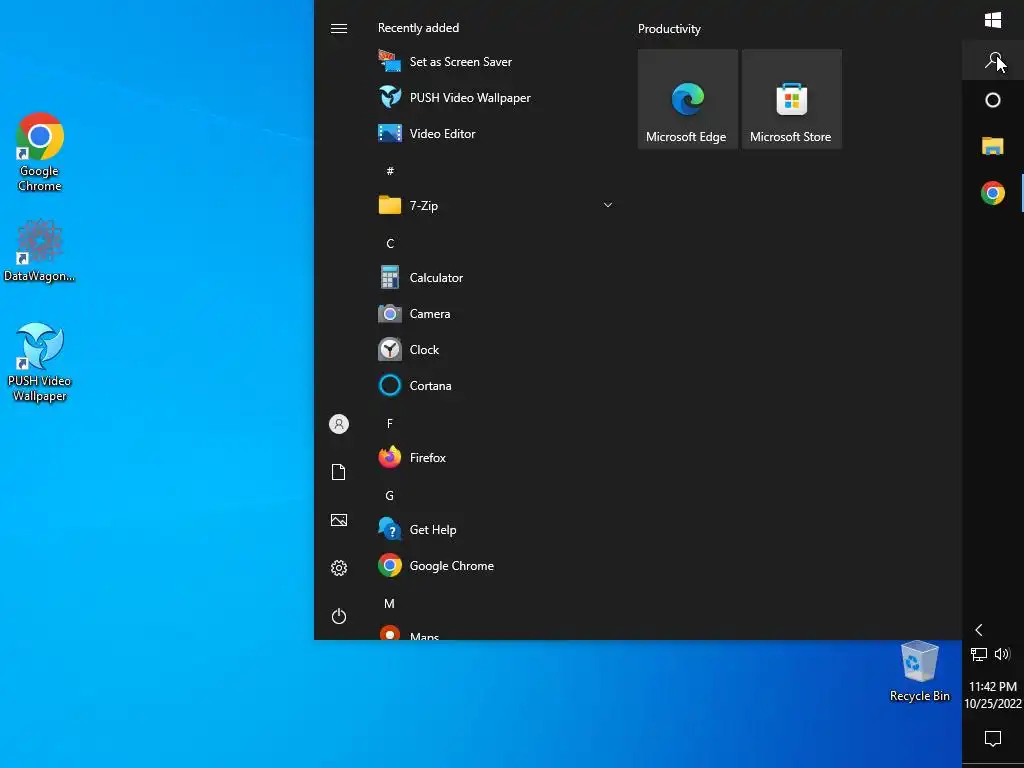Open the 7-Zip folder icon

(390, 205)
